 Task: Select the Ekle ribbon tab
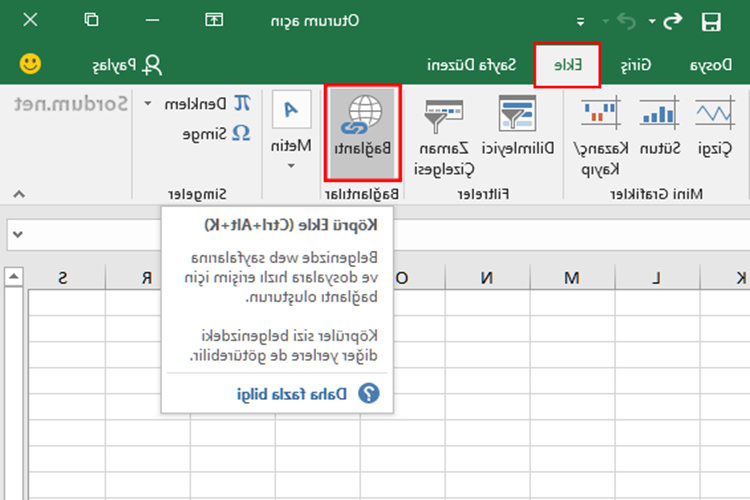click(567, 65)
